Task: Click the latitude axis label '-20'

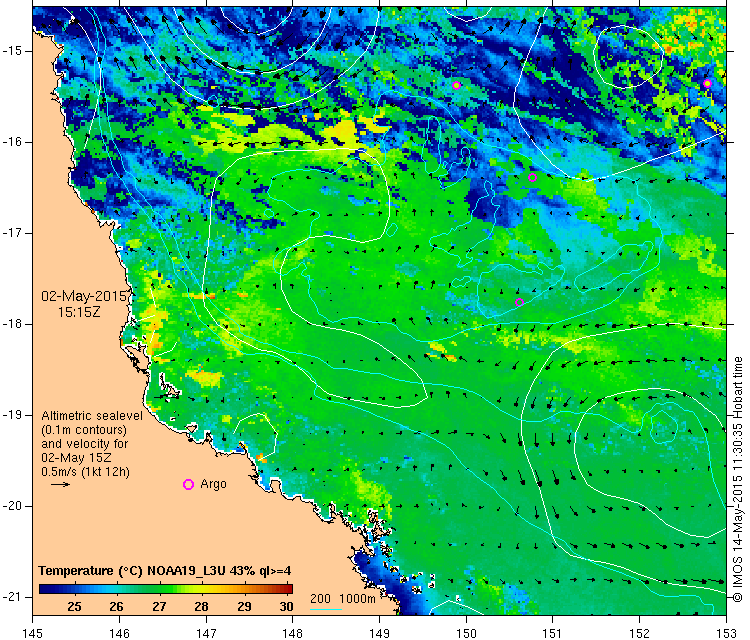Action: pos(12,506)
